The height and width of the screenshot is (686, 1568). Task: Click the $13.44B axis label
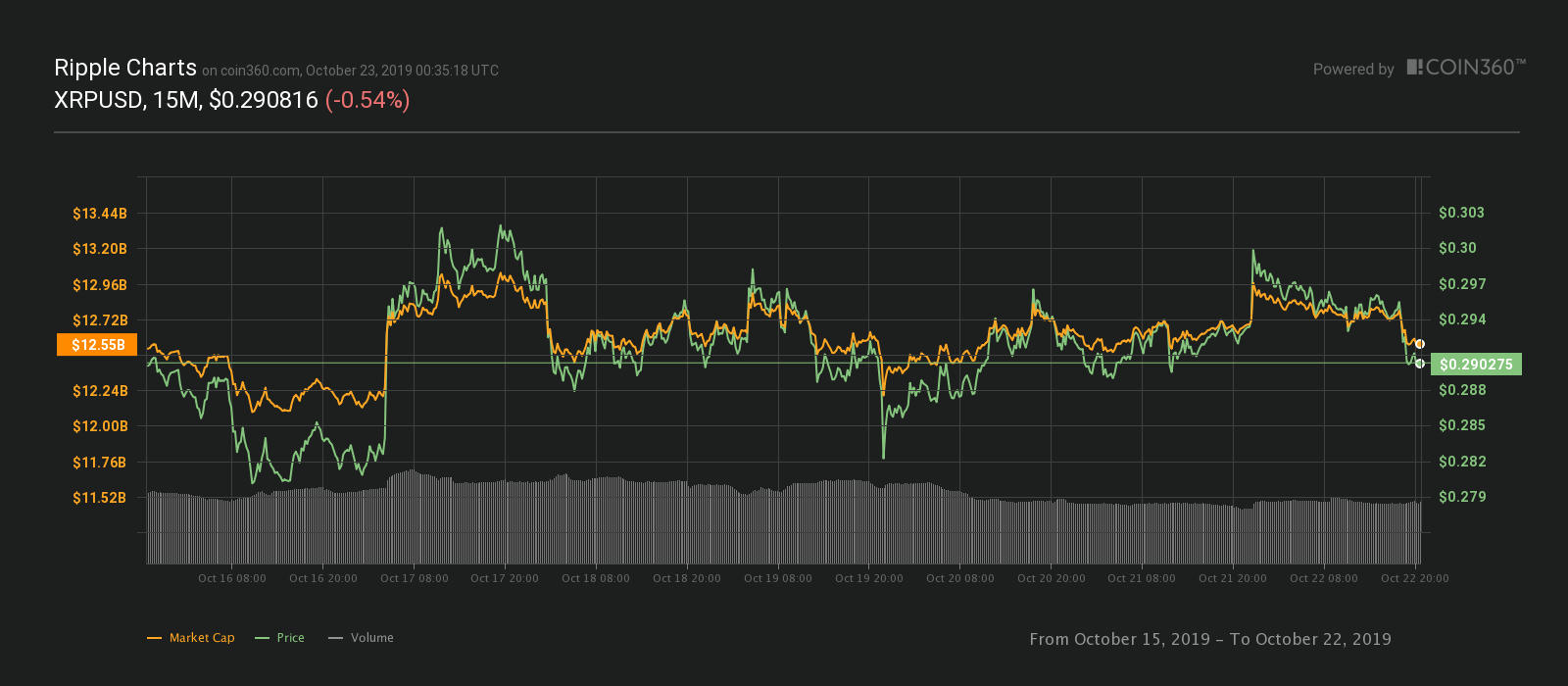click(x=100, y=214)
